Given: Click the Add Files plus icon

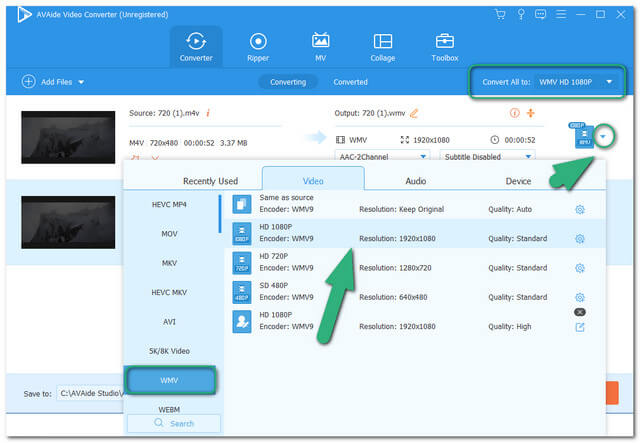Looking at the screenshot, I should point(28,82).
